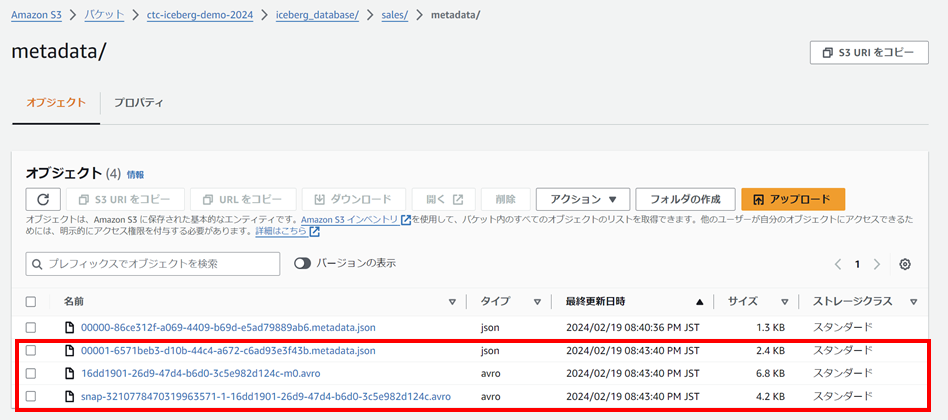The image size is (948, 420).
Task: Click the 削除 button
Action: 505,199
